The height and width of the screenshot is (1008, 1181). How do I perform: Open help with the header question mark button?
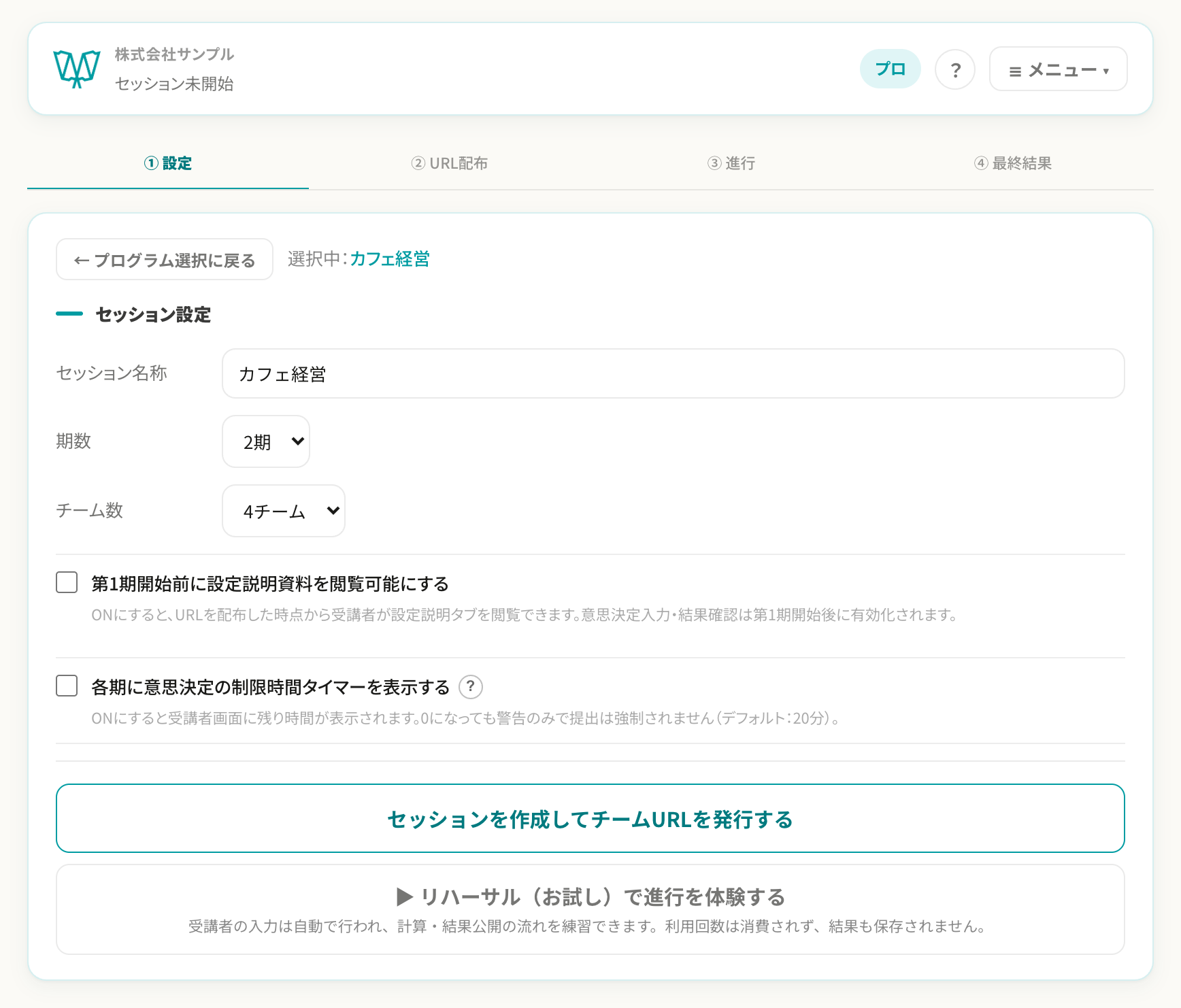coord(955,69)
